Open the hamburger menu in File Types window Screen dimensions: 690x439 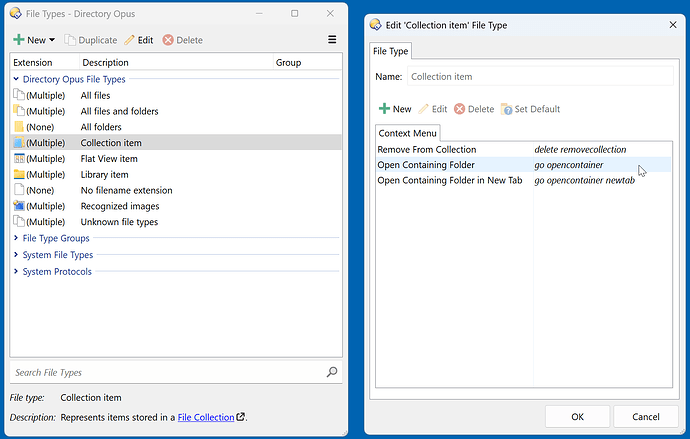(x=332, y=40)
